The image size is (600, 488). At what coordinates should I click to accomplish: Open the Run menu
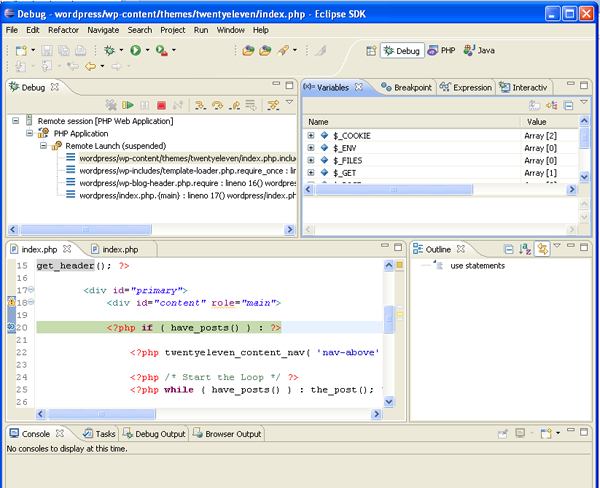tap(201, 30)
